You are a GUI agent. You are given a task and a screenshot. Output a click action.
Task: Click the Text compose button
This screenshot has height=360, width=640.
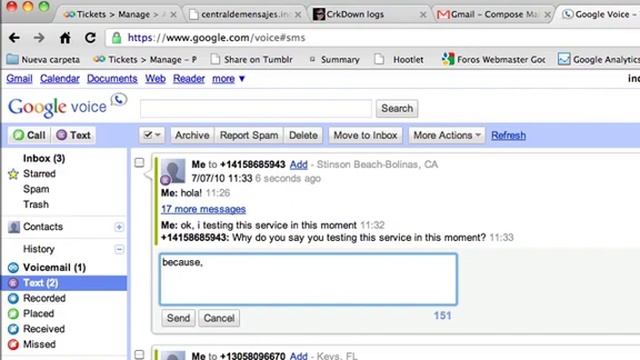(x=73, y=135)
